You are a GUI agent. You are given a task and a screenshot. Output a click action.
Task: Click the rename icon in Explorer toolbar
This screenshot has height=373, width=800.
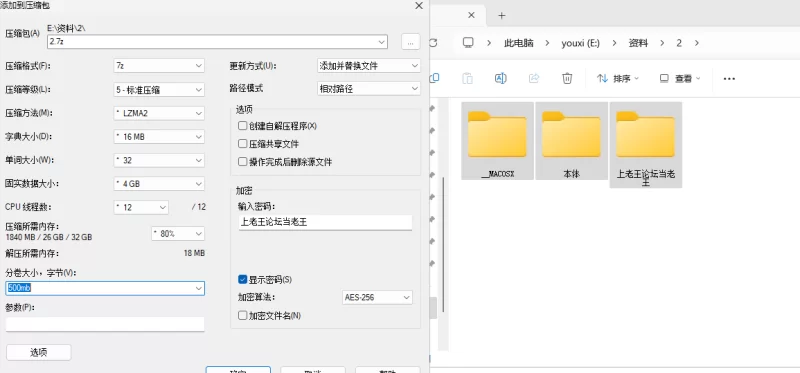tap(501, 78)
